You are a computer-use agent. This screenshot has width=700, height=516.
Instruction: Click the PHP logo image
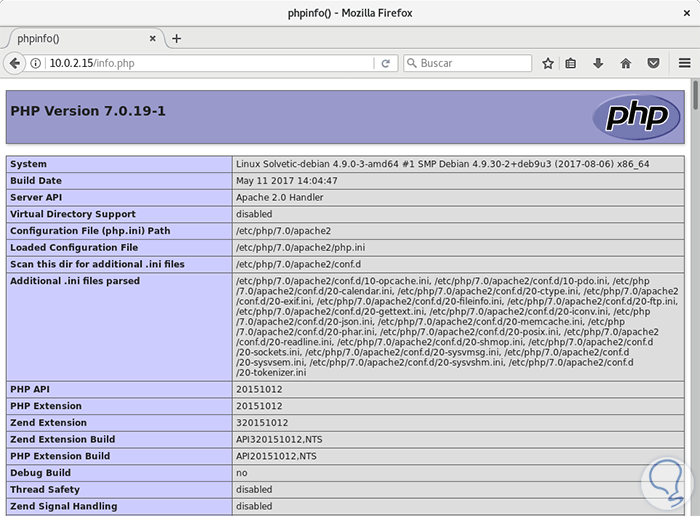pos(636,117)
